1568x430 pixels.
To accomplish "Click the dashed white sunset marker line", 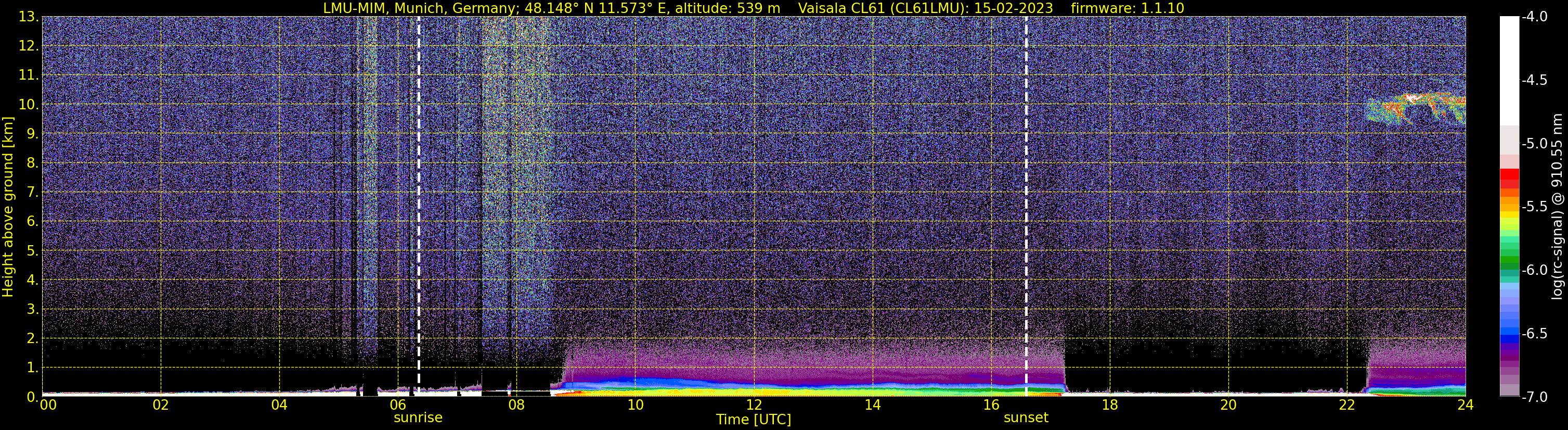I will (1026, 206).
